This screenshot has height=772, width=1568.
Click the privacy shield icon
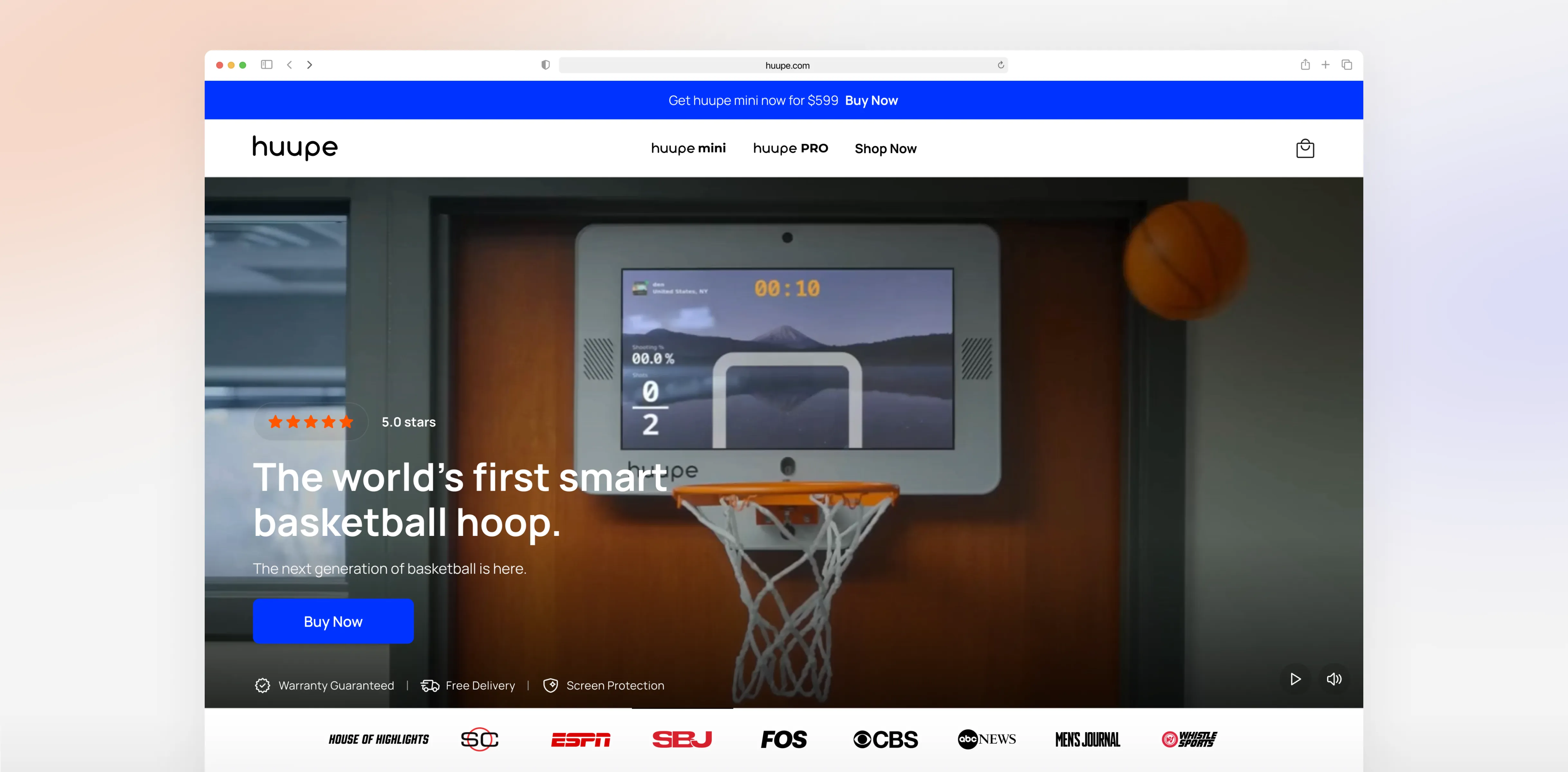coord(546,65)
